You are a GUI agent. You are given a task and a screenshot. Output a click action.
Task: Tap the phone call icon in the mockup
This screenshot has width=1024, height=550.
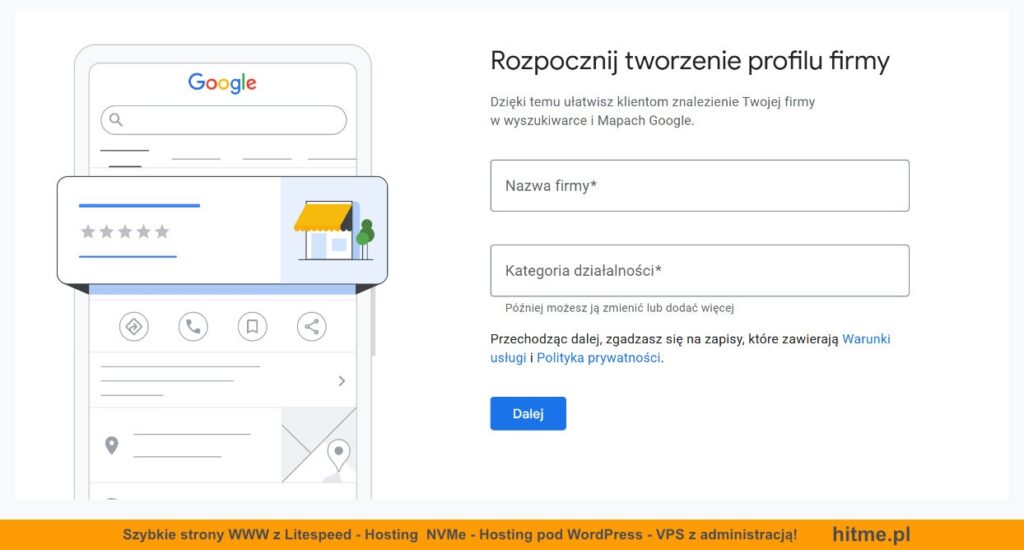pyautogui.click(x=193, y=326)
